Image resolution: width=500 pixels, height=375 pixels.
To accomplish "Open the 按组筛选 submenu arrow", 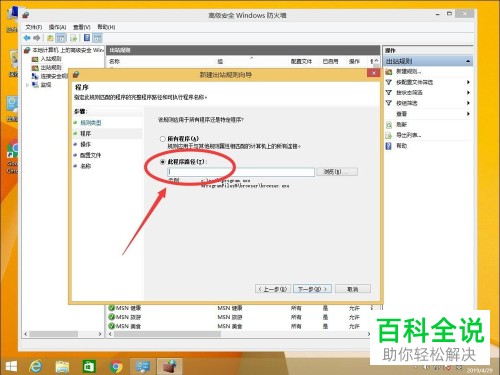I will 468,103.
